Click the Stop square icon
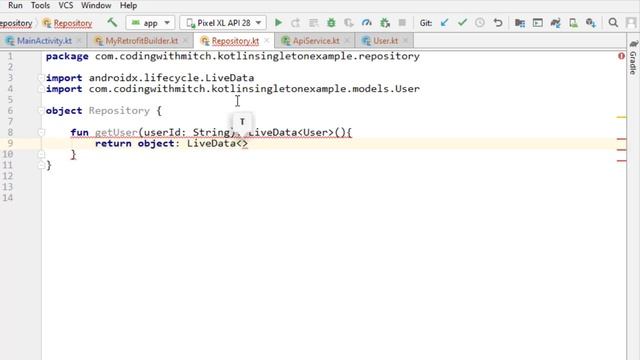Screen dimensions: 640x360 click(402, 23)
